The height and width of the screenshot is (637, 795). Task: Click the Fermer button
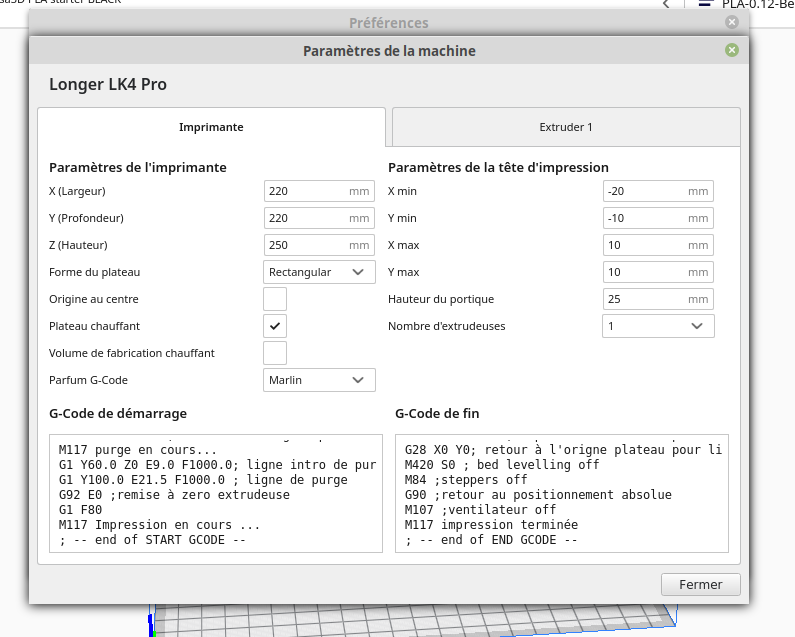pyautogui.click(x=701, y=584)
